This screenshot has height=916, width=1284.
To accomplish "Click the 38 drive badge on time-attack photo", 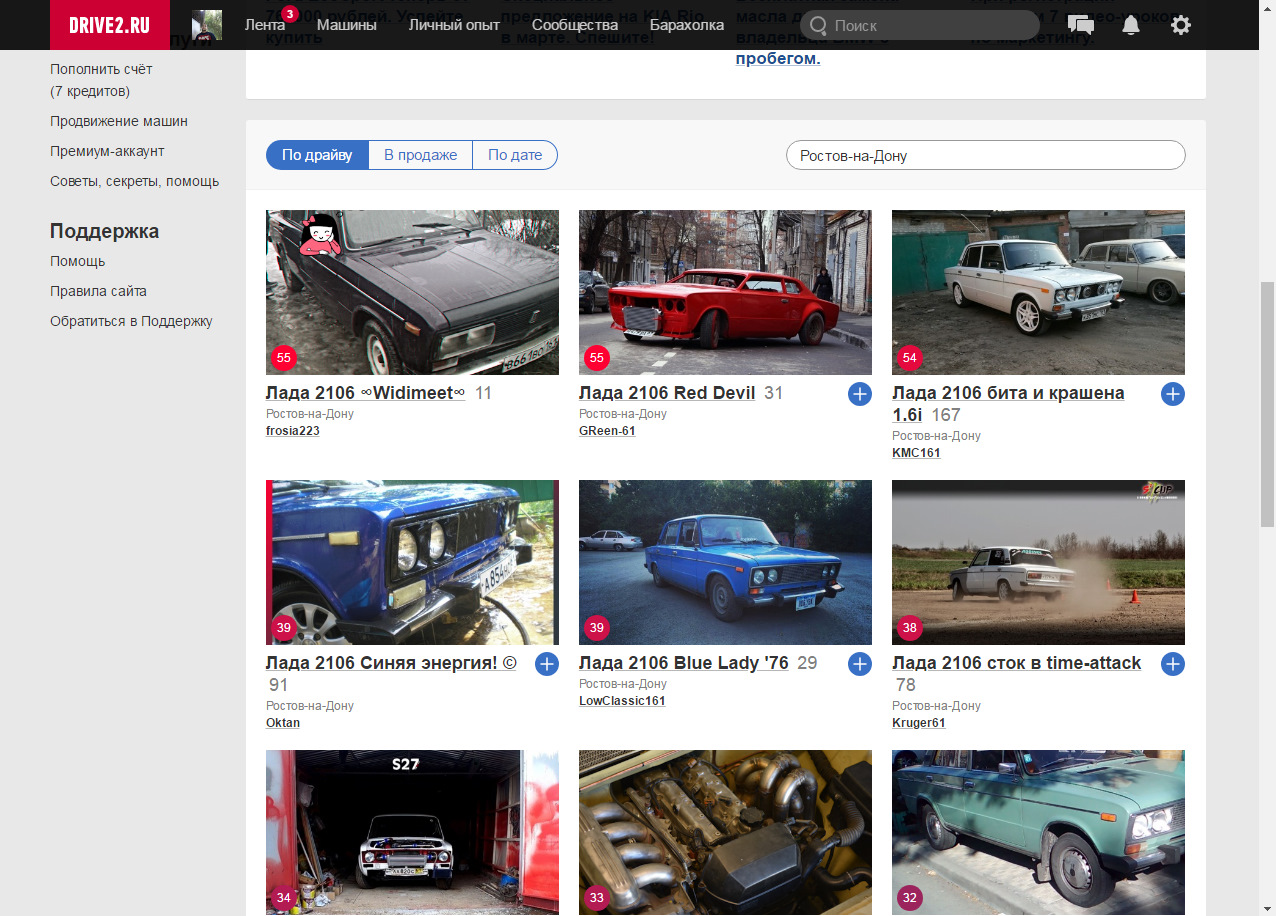I will click(x=910, y=628).
